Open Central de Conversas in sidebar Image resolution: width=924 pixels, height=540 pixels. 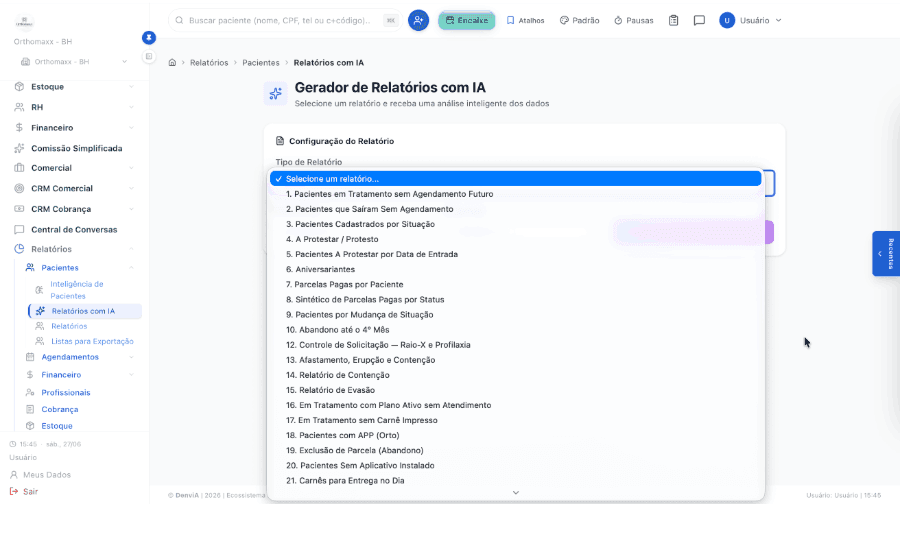[74, 229]
